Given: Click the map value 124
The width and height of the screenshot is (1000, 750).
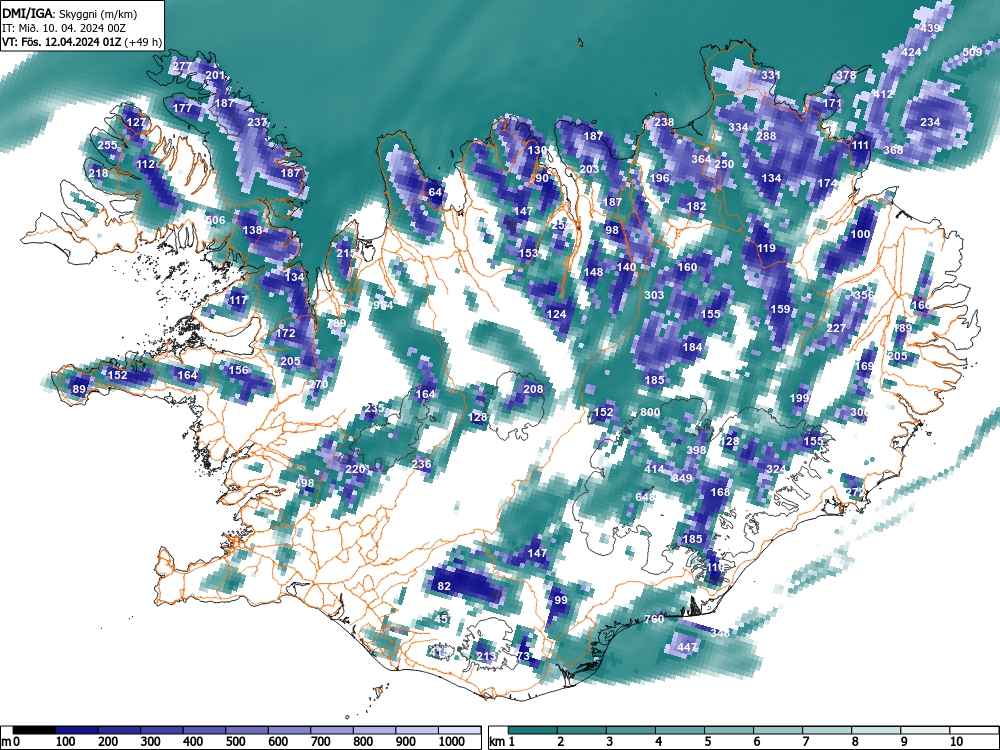Looking at the screenshot, I should pyautogui.click(x=556, y=314).
